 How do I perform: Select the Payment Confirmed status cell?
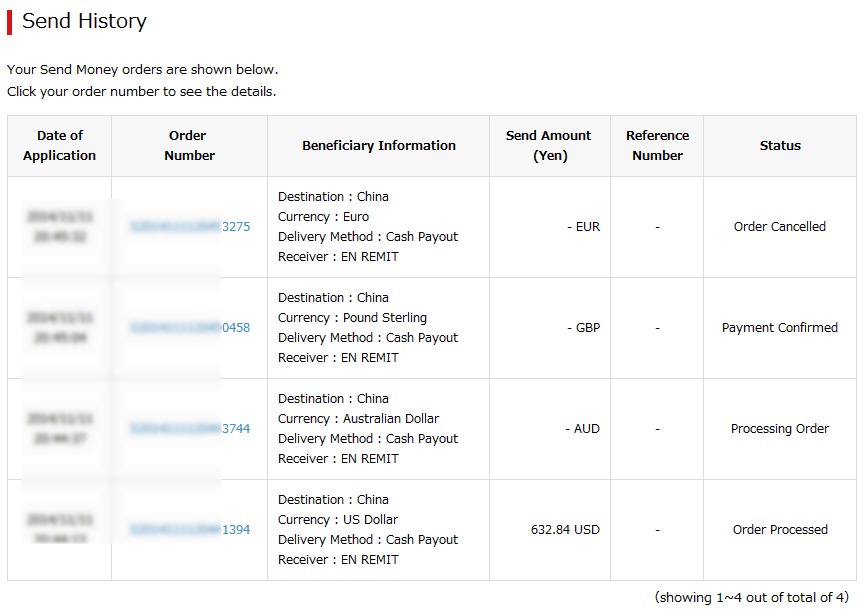[780, 327]
